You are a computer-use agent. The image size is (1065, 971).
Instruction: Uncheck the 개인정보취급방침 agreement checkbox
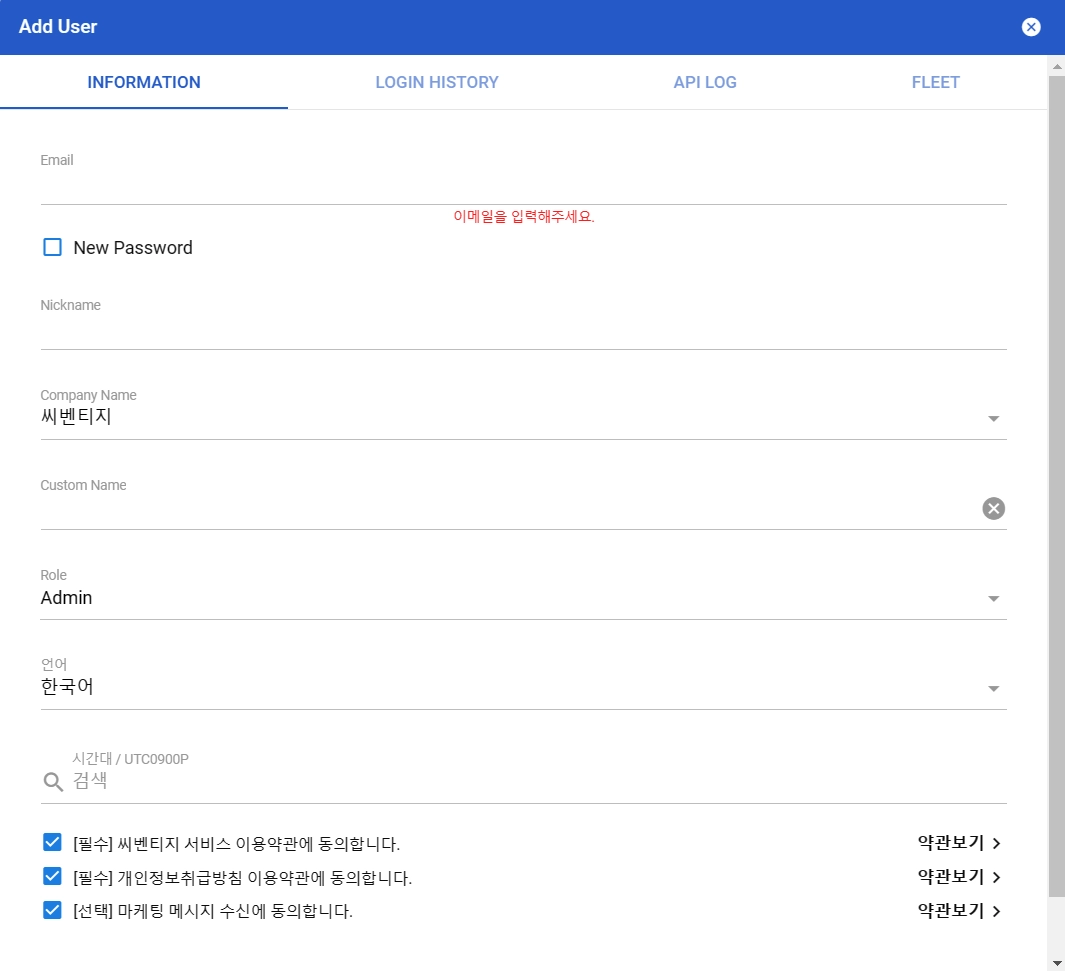pyautogui.click(x=52, y=877)
